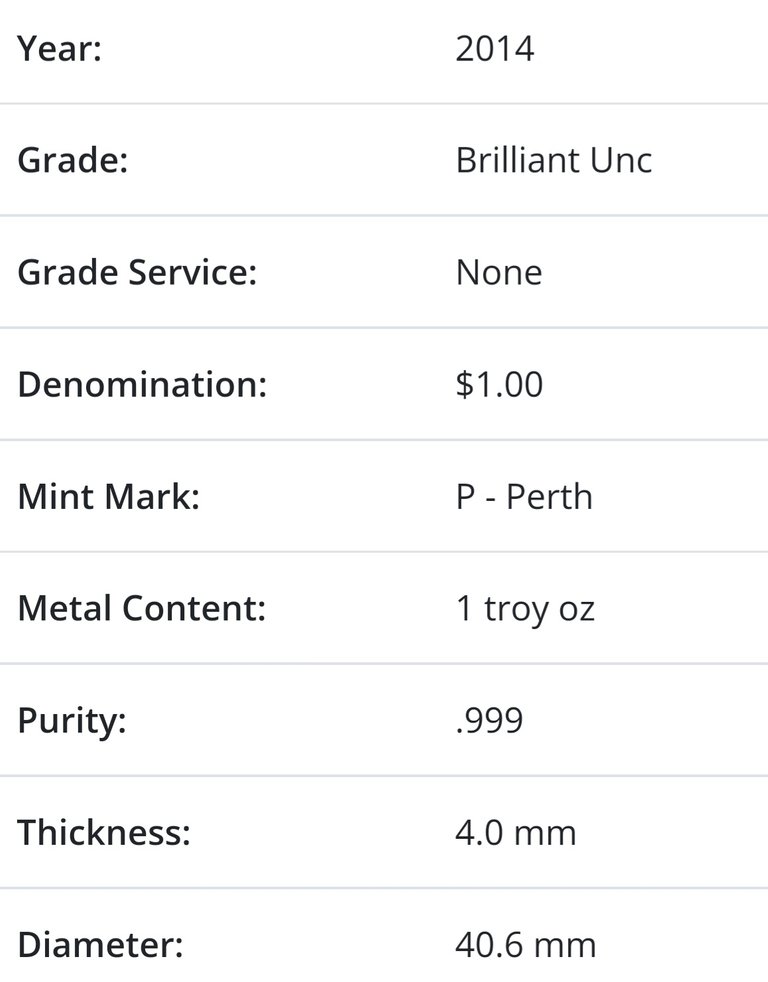Select the Purity label

[x=72, y=721]
